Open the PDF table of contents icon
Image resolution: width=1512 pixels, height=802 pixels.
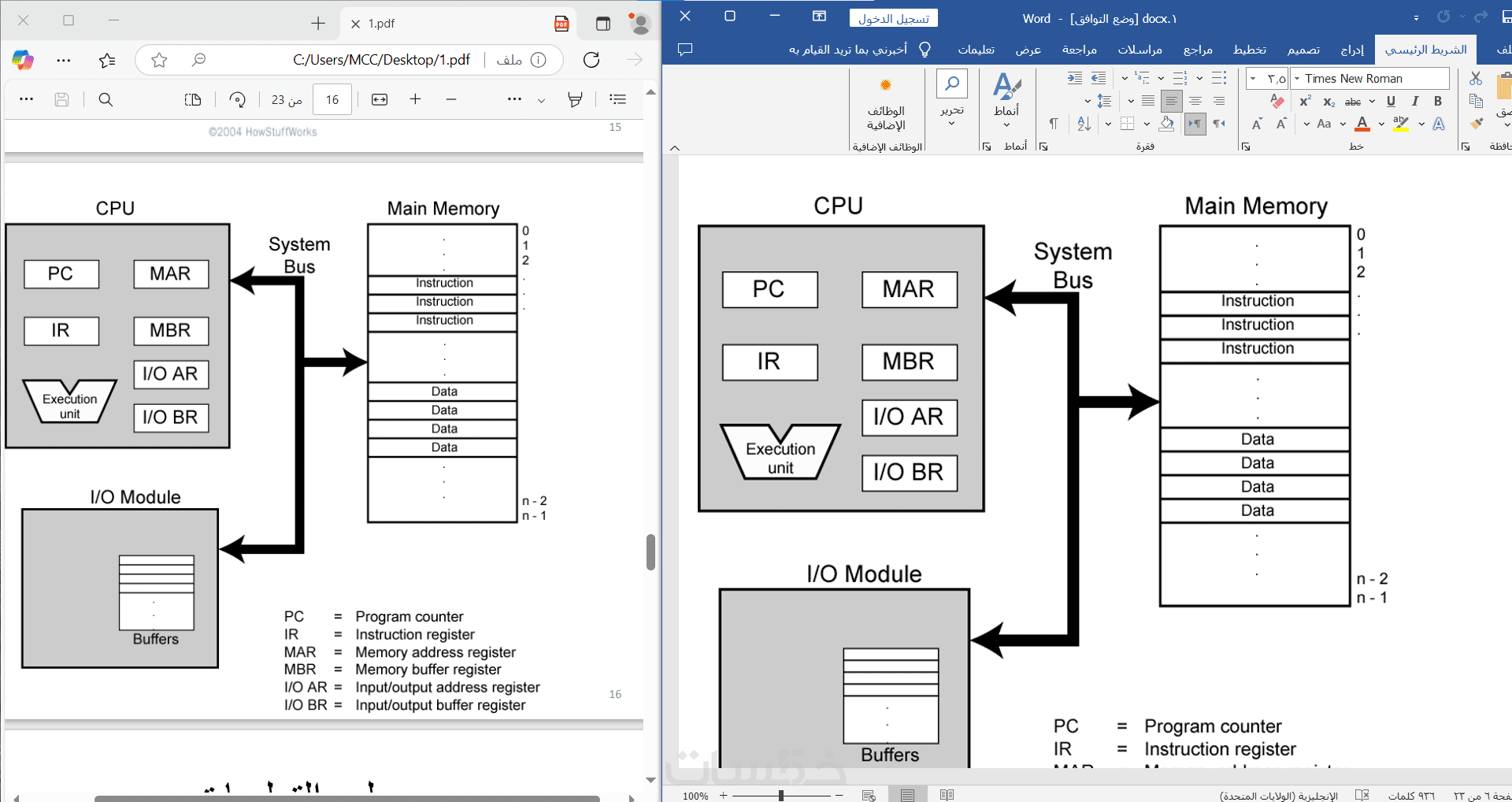[618, 99]
